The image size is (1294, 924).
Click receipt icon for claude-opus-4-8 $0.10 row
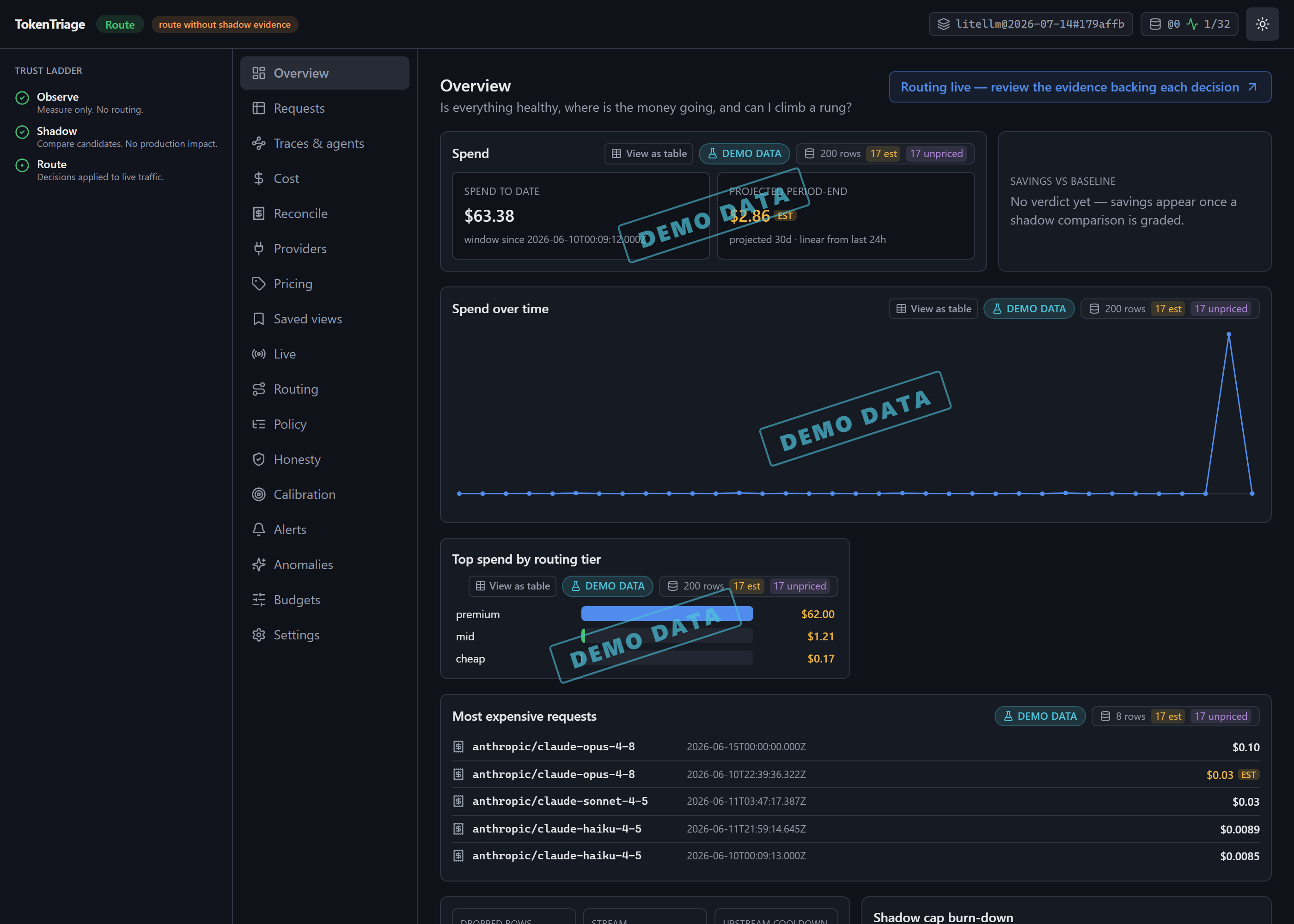(x=458, y=747)
